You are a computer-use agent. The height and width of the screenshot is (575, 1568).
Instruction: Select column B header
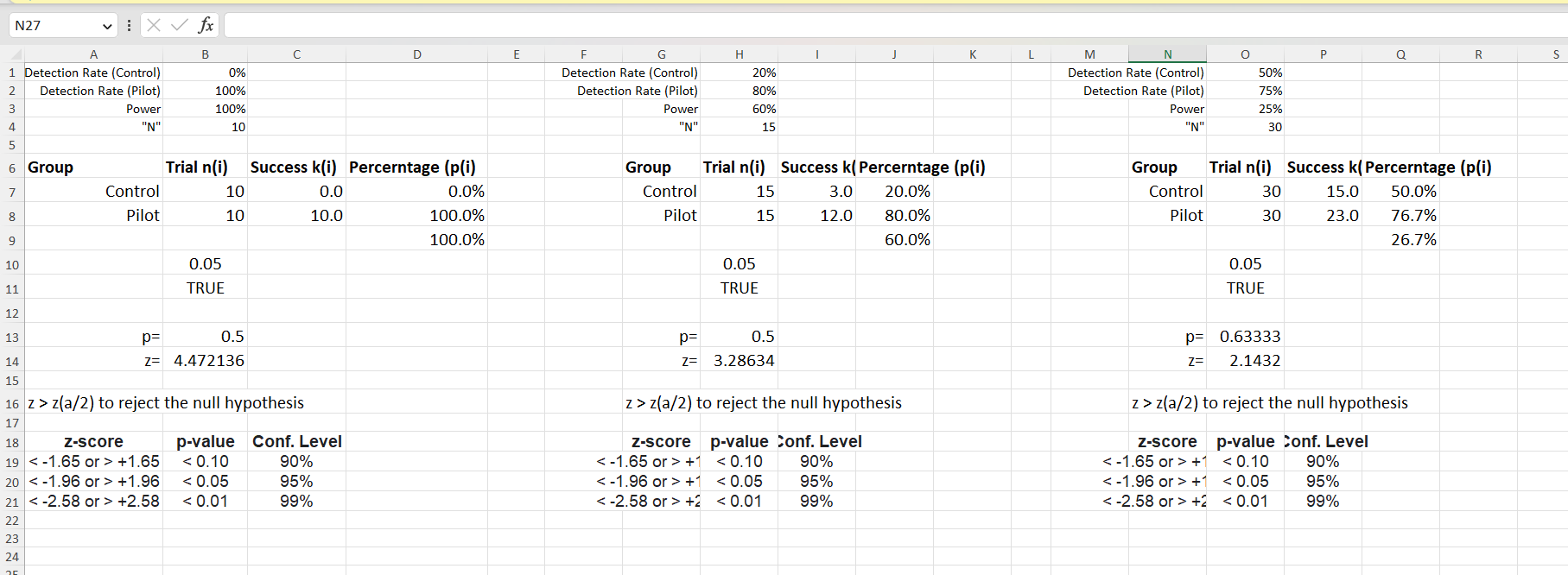point(205,54)
